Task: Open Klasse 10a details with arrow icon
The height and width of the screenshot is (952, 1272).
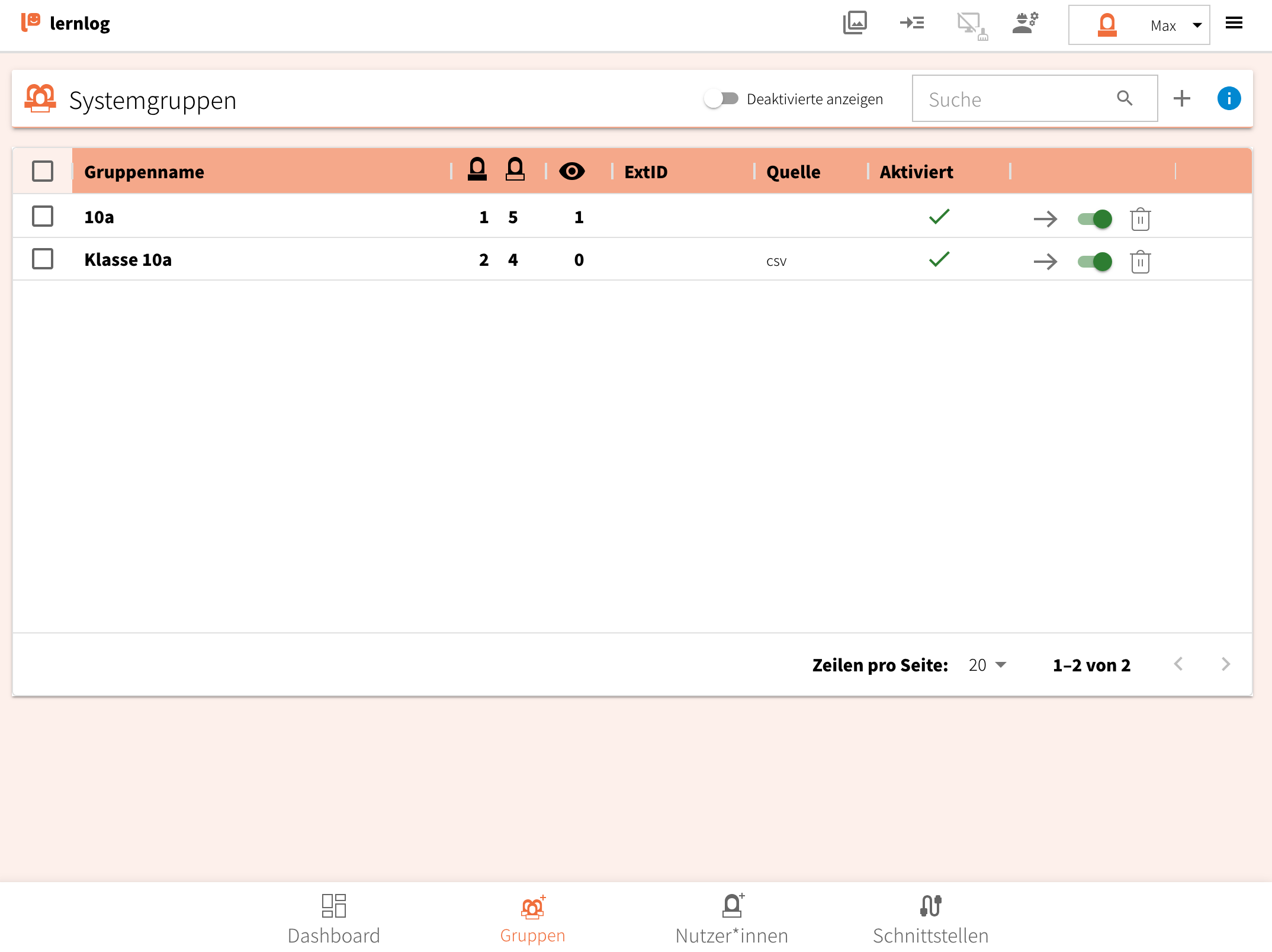Action: [1045, 262]
